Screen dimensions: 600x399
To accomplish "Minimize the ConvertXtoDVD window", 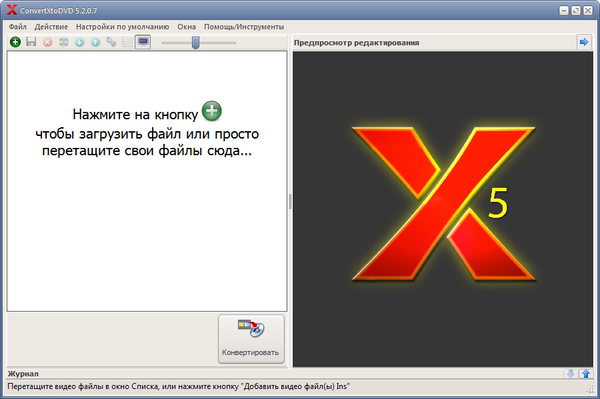I will [x=564, y=11].
